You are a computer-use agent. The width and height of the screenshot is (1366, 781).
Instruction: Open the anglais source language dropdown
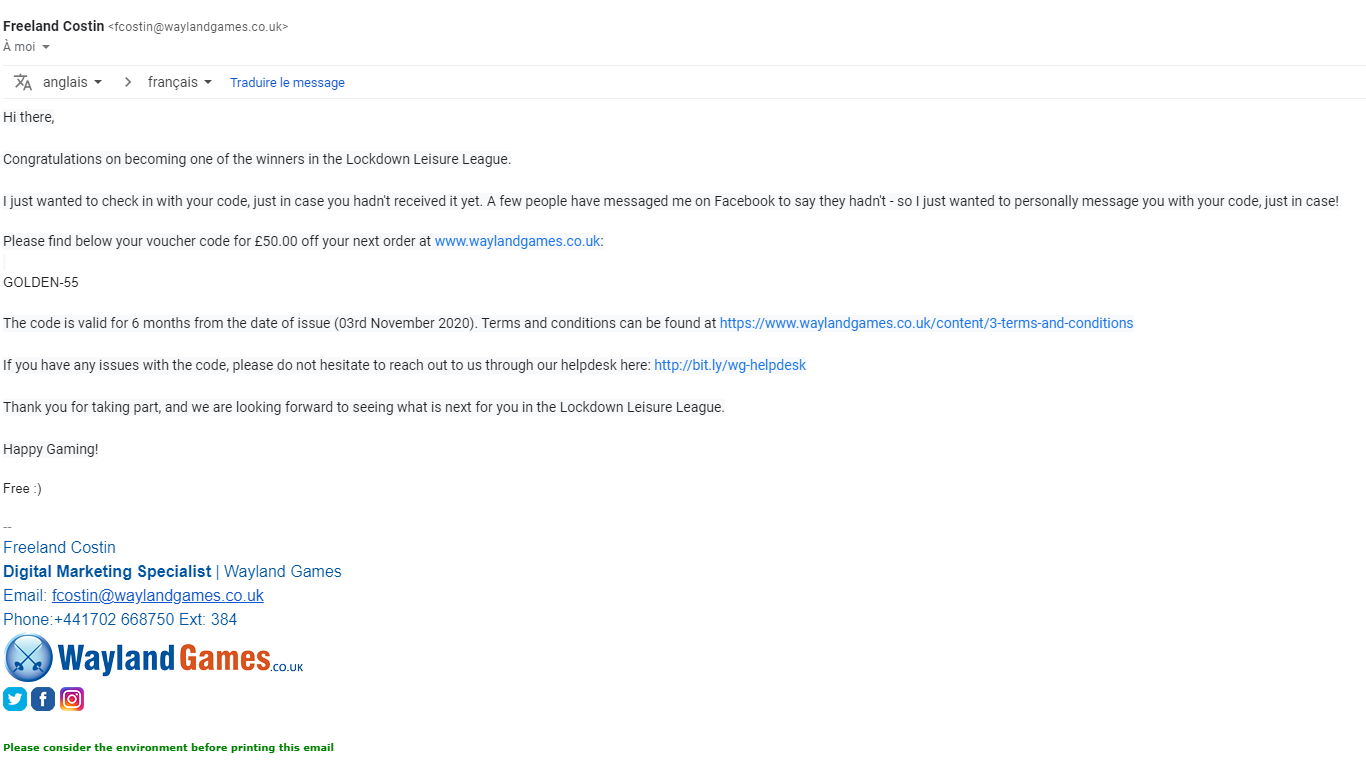coord(72,82)
